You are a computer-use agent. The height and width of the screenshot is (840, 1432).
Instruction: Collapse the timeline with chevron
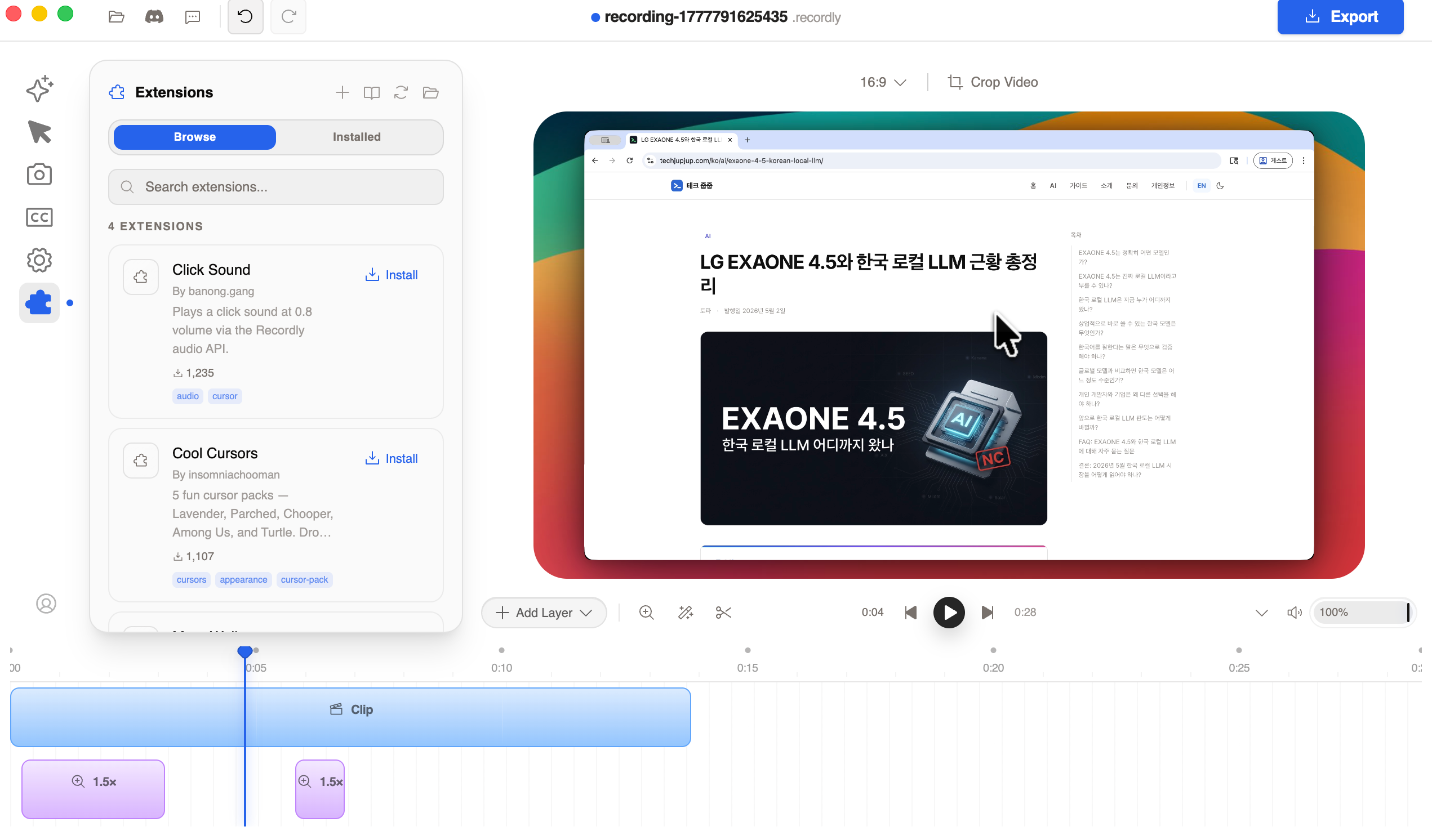[1261, 612]
